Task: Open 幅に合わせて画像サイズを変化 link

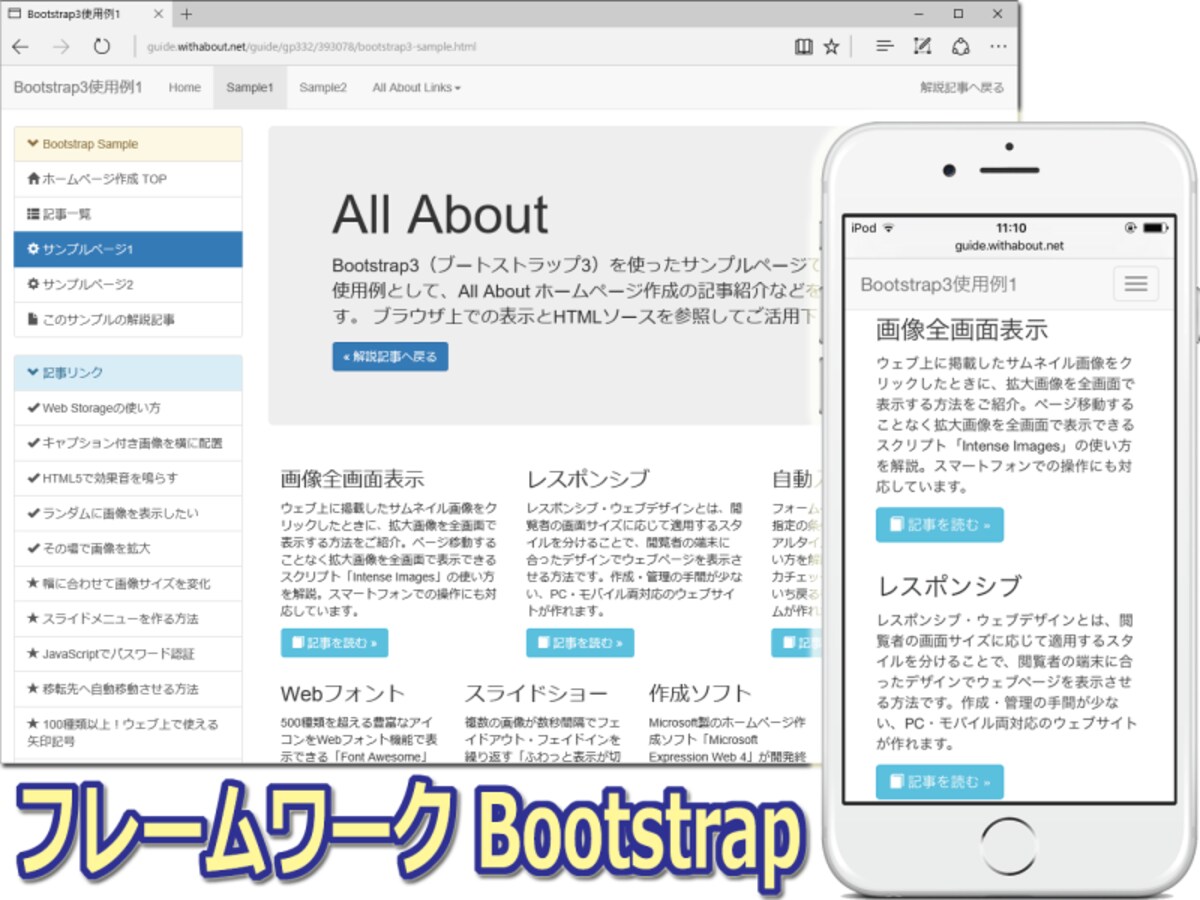Action: coord(128,583)
